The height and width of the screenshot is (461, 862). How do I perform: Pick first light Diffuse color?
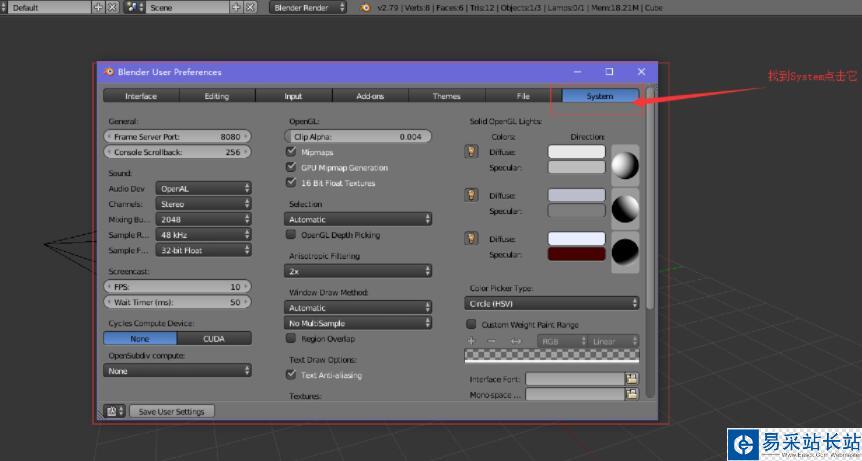[x=576, y=152]
